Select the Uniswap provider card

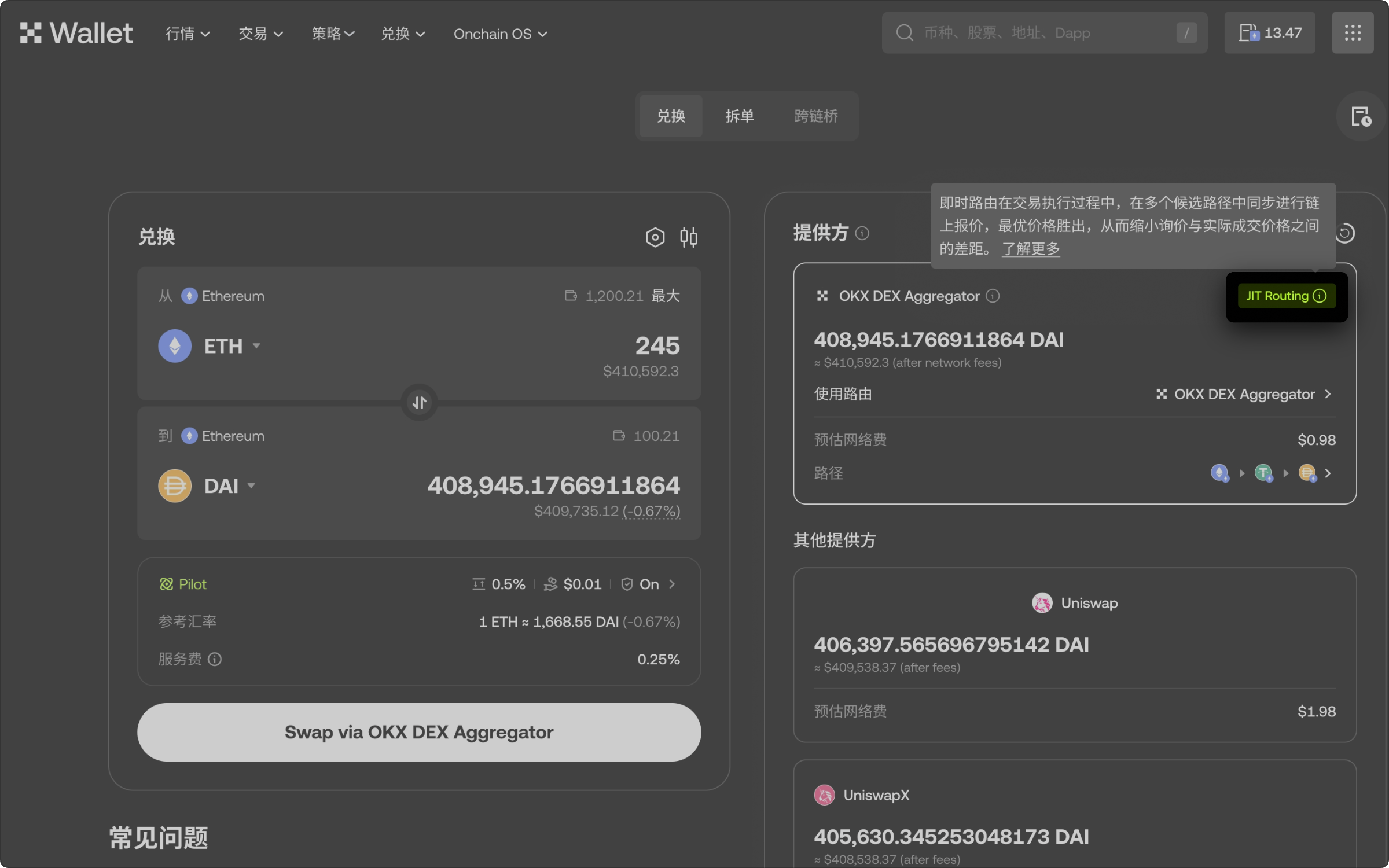[1075, 654]
